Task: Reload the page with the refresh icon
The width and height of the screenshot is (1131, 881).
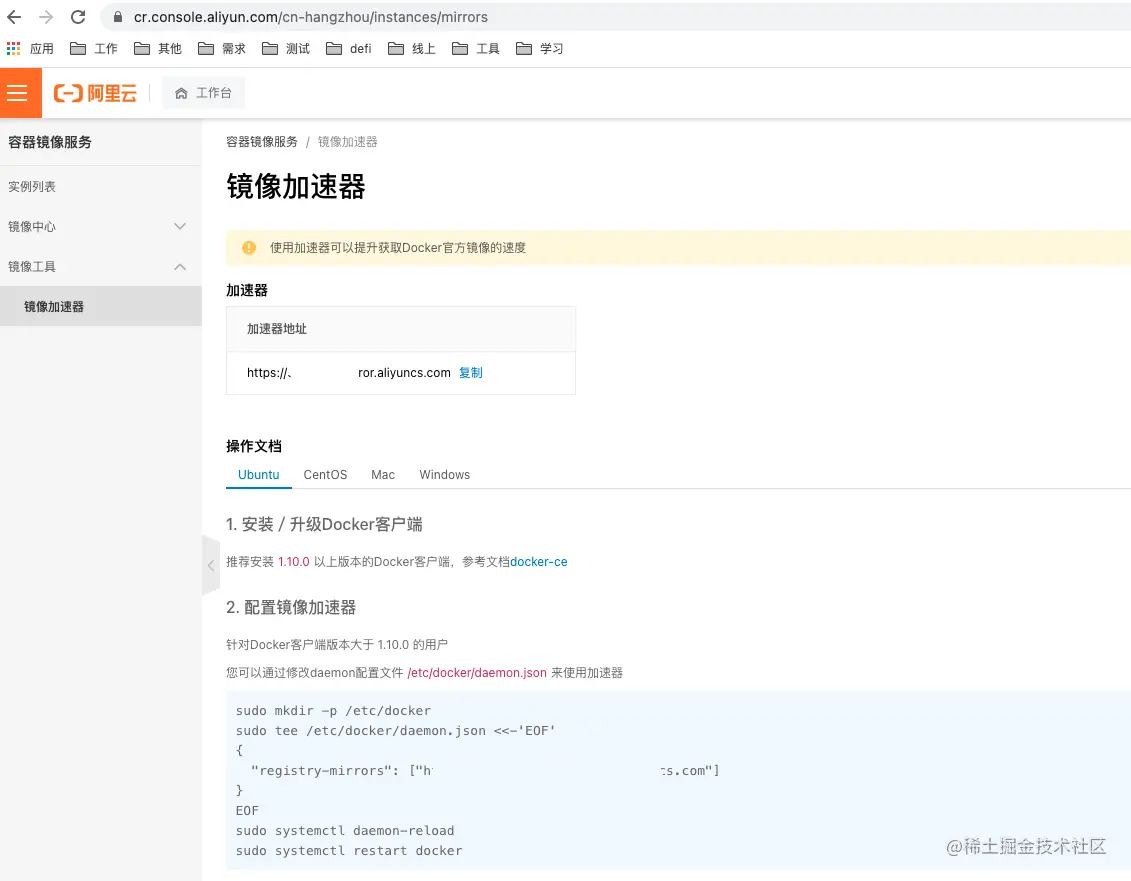Action: [78, 17]
